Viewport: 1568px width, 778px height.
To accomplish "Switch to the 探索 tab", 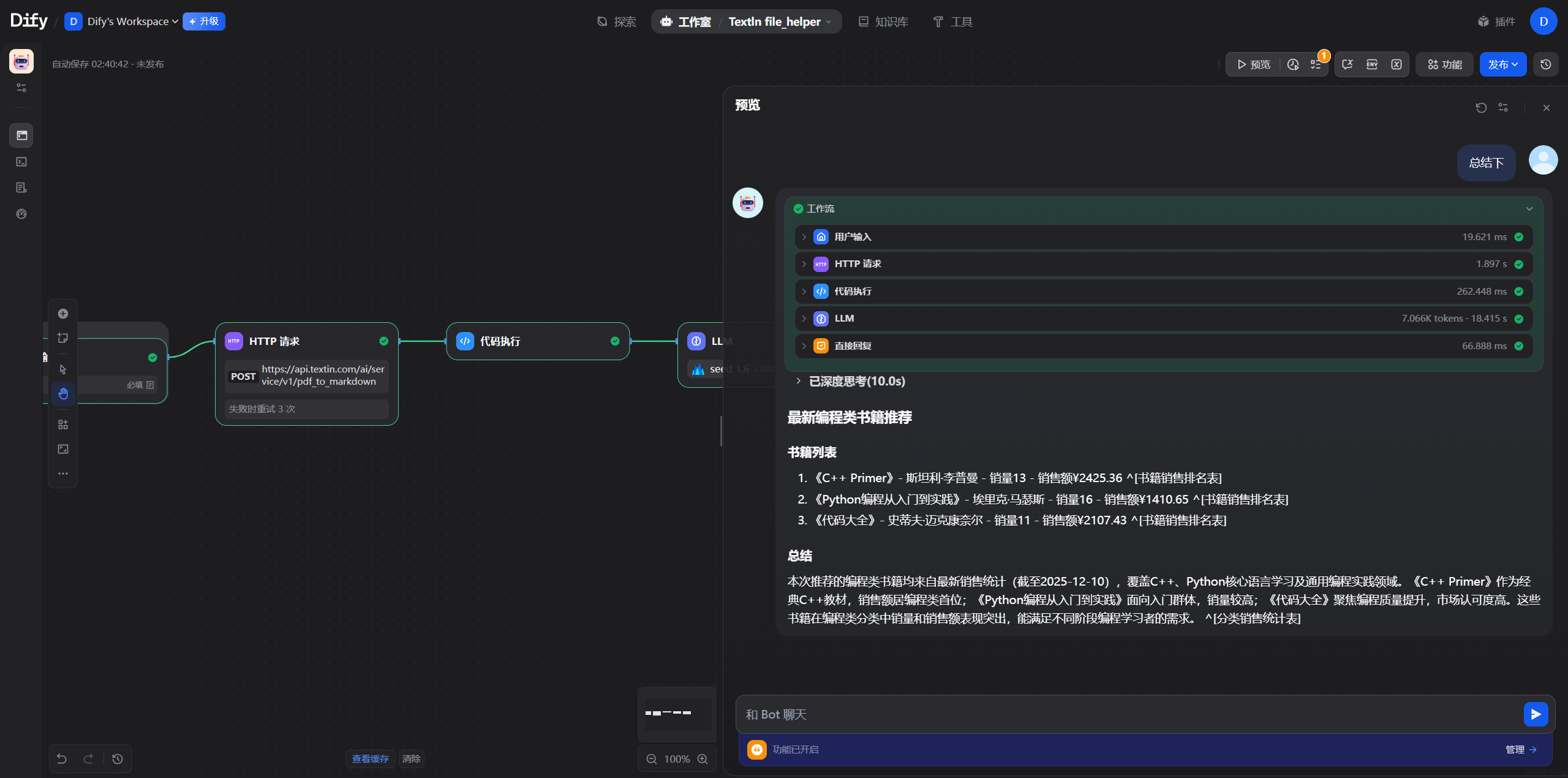I will pyautogui.click(x=617, y=21).
